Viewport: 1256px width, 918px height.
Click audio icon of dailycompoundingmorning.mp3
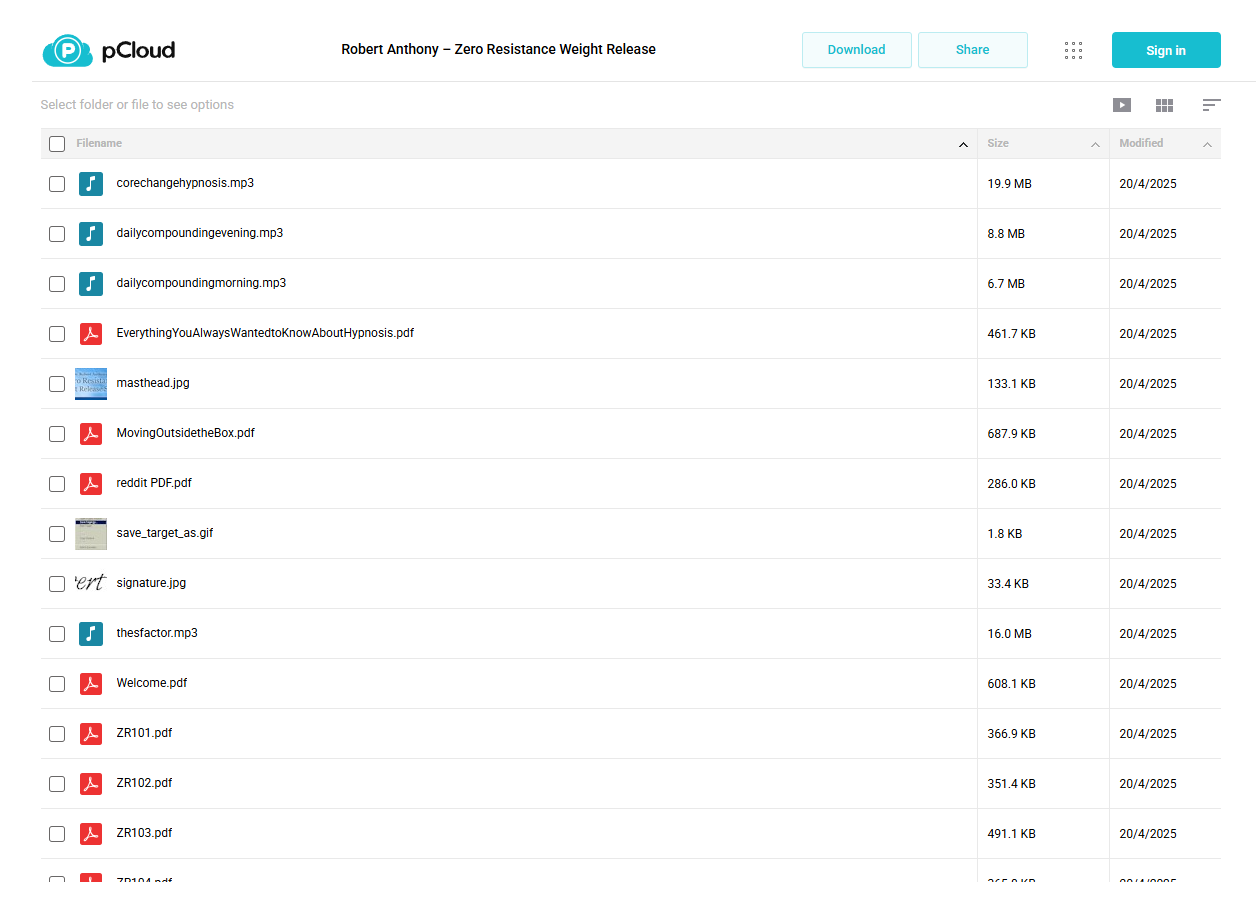click(91, 284)
